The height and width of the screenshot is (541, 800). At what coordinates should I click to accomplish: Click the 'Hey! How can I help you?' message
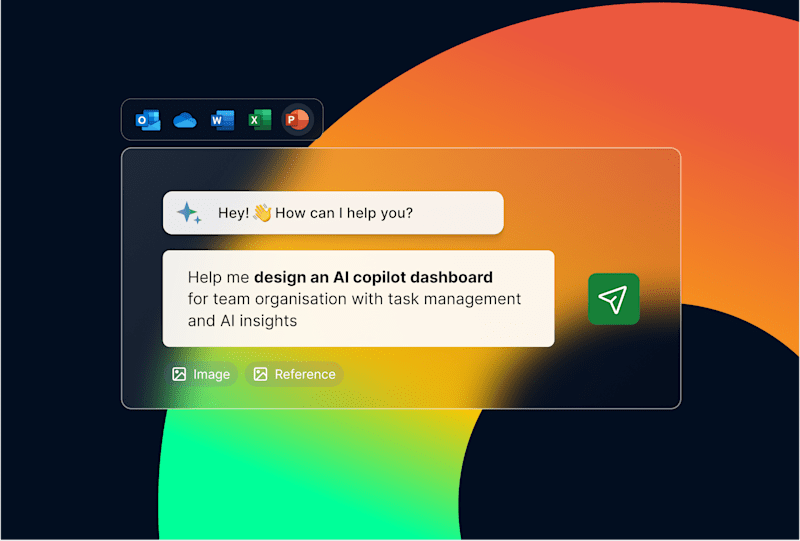click(333, 213)
